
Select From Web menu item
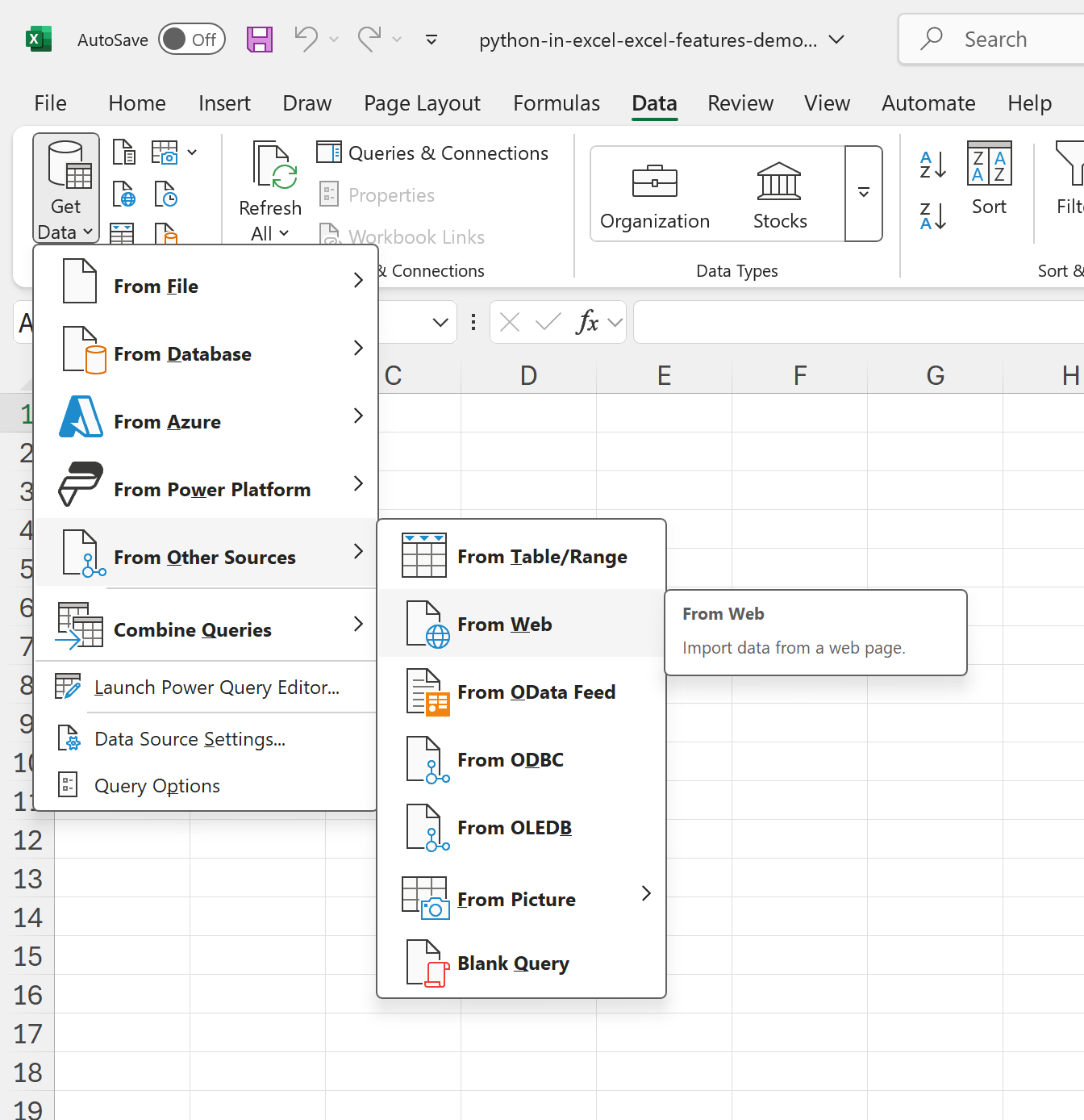505,625
